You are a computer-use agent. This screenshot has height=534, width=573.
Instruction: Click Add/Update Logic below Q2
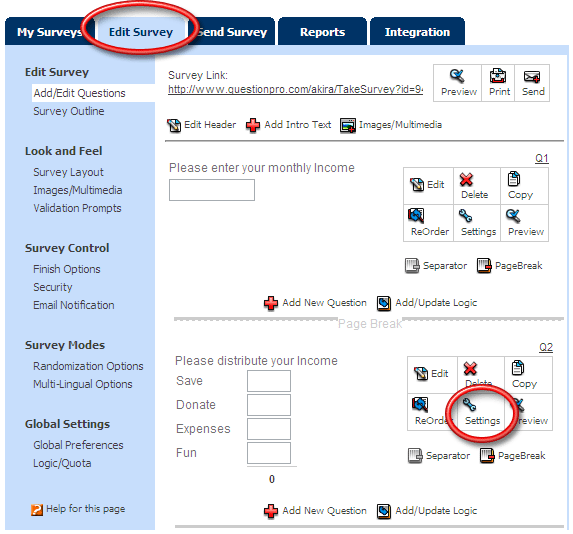427,511
